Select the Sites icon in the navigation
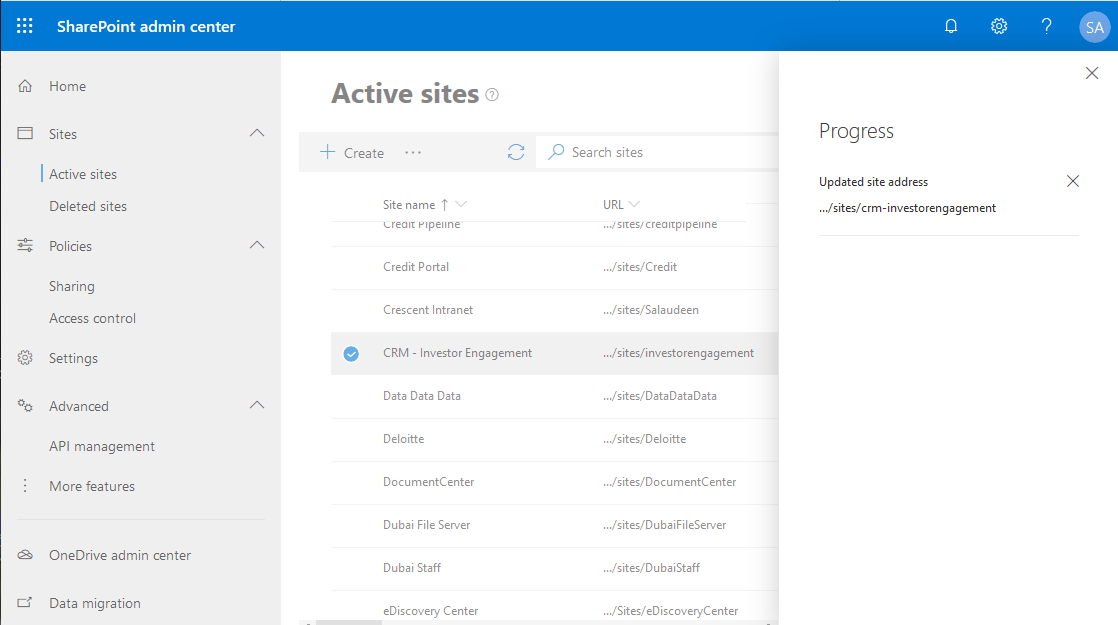 pyautogui.click(x=24, y=133)
